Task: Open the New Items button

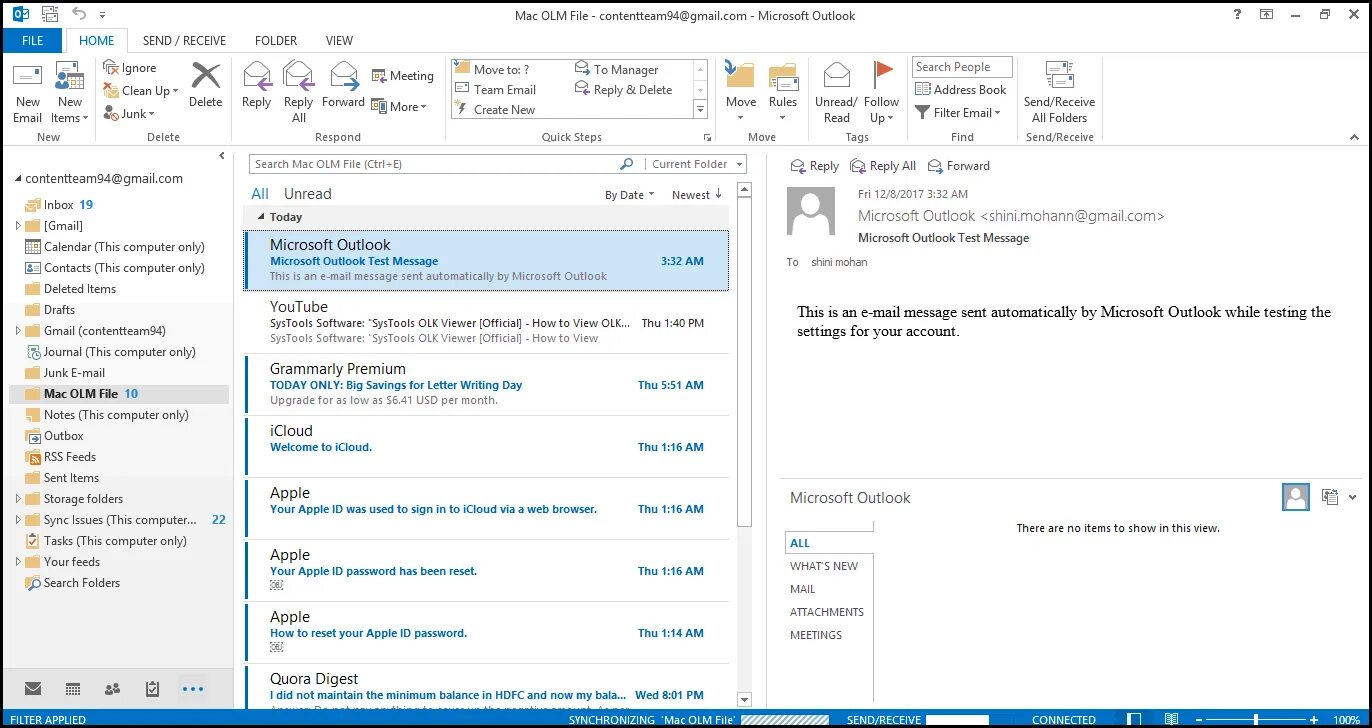Action: click(x=70, y=93)
